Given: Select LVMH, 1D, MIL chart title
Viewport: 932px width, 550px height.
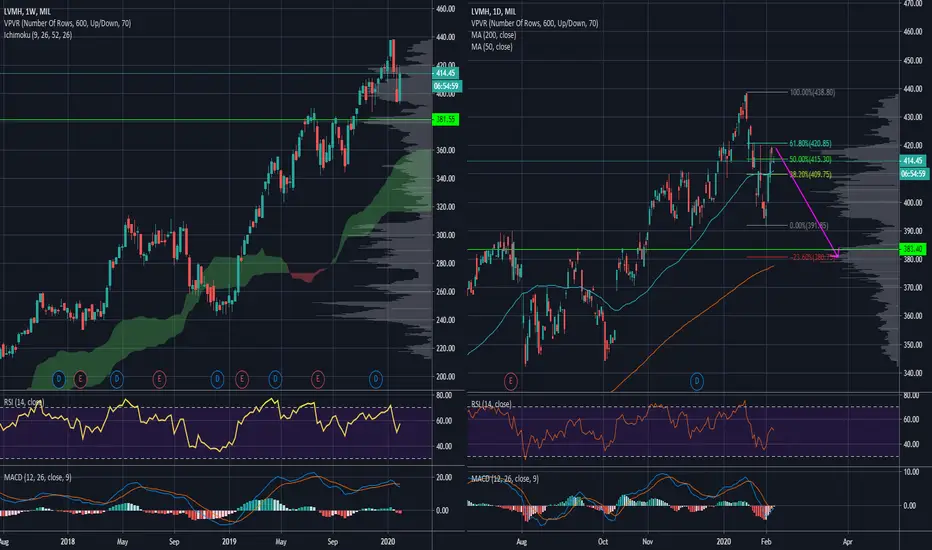Looking at the screenshot, I should click(494, 11).
